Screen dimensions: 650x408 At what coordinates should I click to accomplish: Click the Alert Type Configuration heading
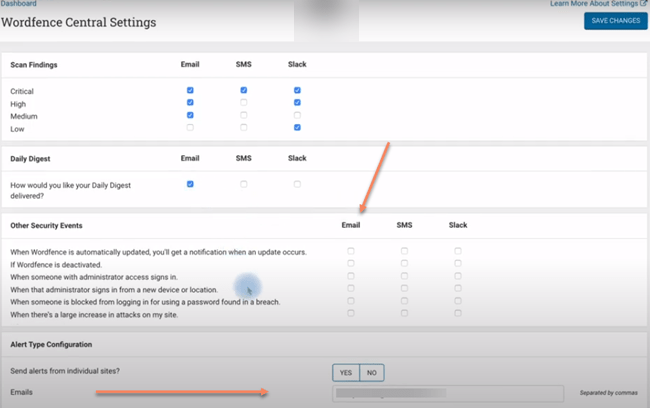(x=51, y=345)
